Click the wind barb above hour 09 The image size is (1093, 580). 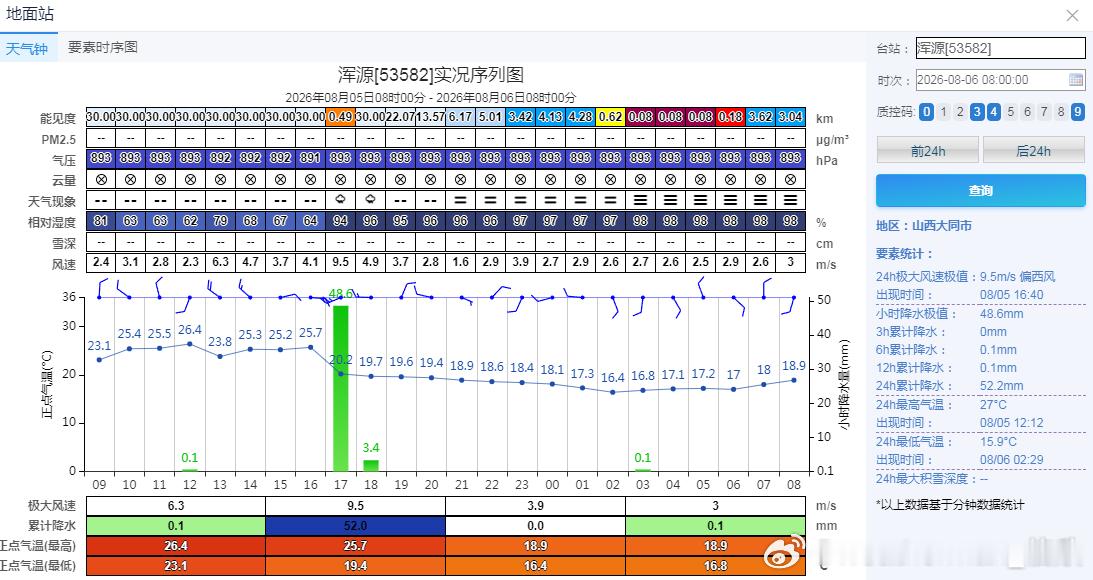pyautogui.click(x=102, y=288)
